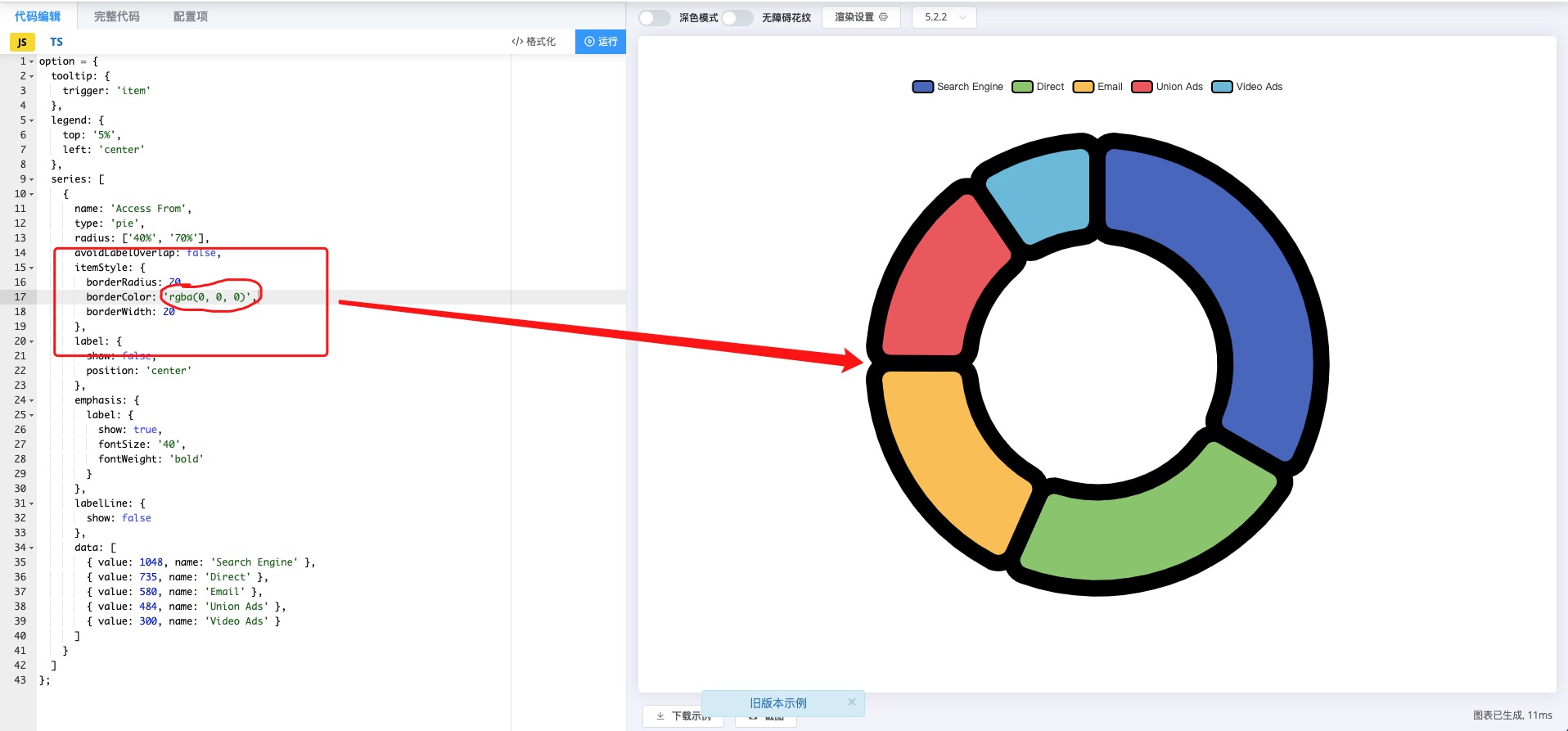This screenshot has width=1568, height=731.
Task: Toggle Direct legend item
Action: pos(1039,87)
